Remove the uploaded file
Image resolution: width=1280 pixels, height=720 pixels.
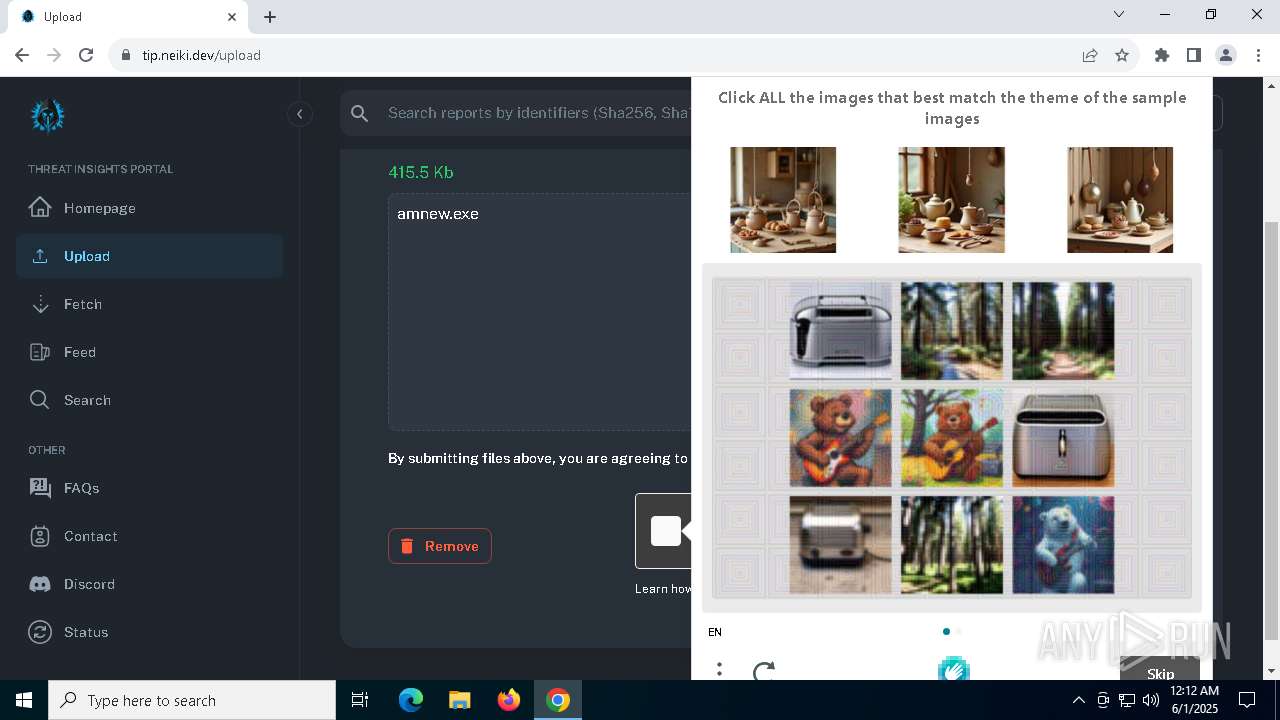pos(440,546)
